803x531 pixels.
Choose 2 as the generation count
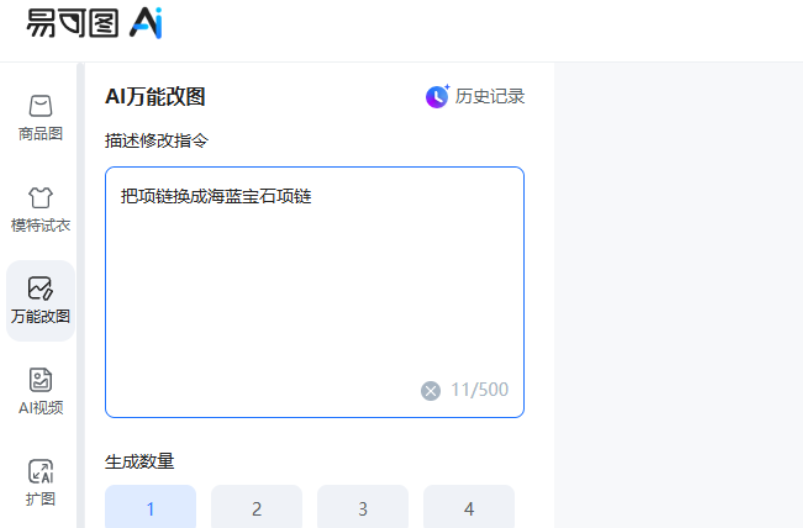pos(256,509)
